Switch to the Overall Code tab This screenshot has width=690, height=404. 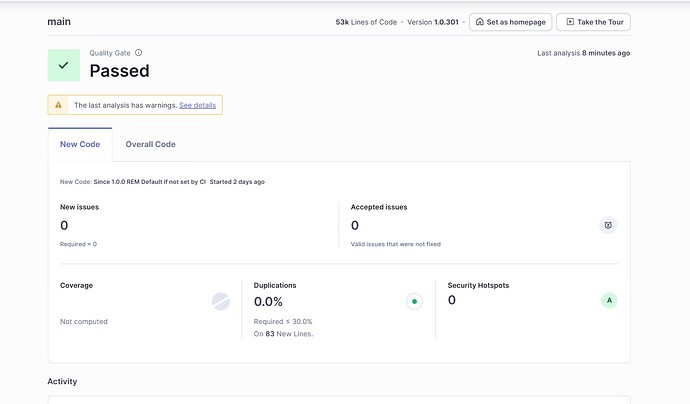[x=150, y=144]
